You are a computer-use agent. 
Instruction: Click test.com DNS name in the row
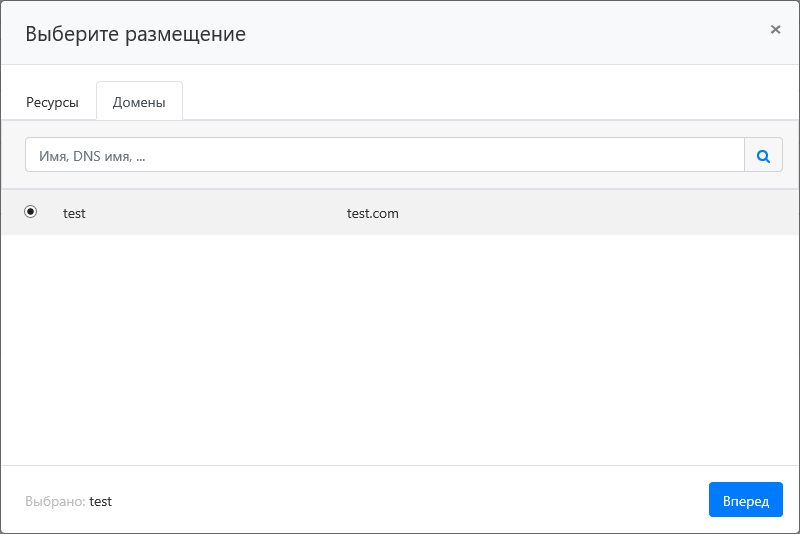[372, 213]
